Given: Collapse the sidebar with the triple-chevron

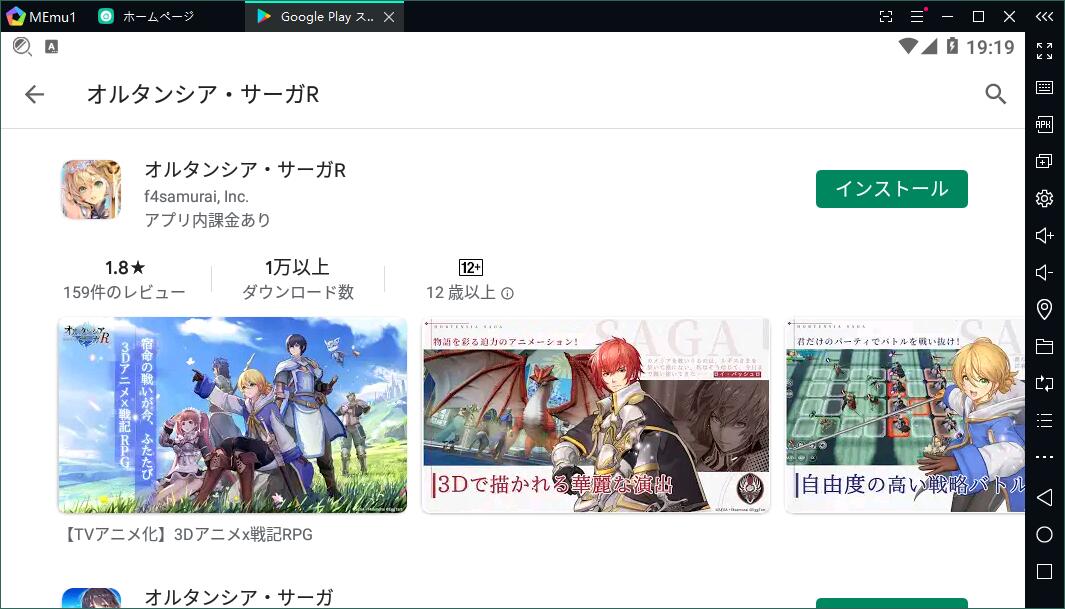Looking at the screenshot, I should coord(1044,16).
